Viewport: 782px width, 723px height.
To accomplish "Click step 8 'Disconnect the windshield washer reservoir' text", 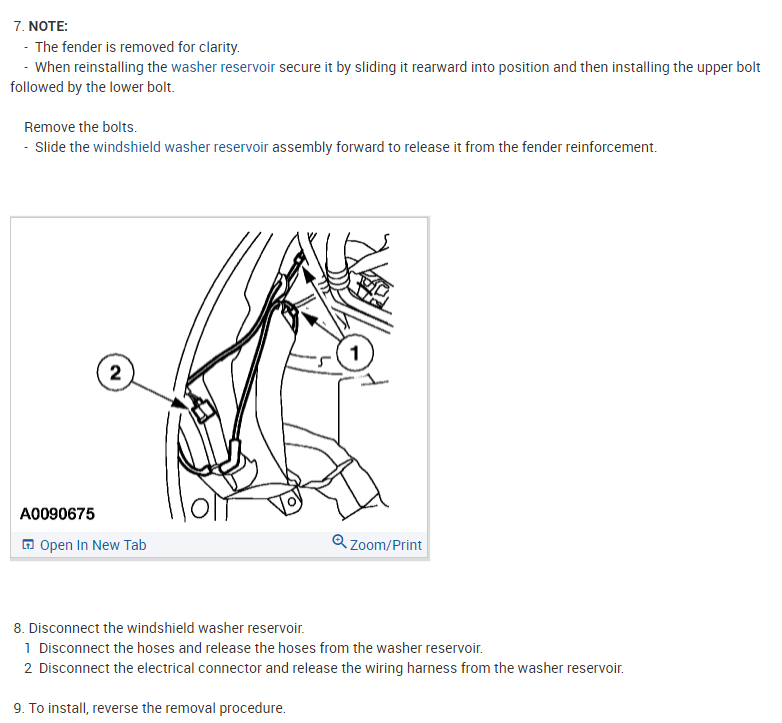I will [166, 628].
